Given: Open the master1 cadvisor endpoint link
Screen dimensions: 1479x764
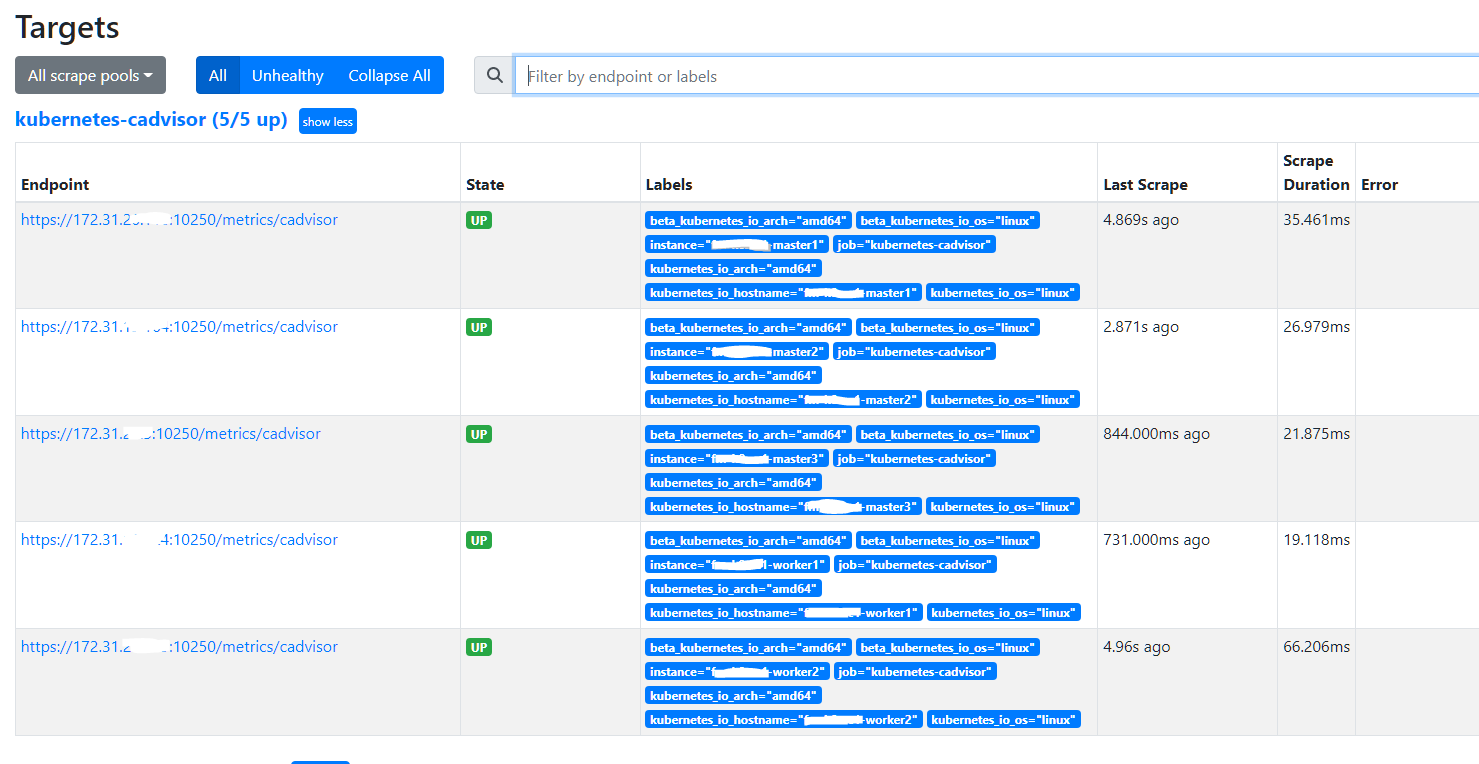Looking at the screenshot, I should pyautogui.click(x=179, y=220).
